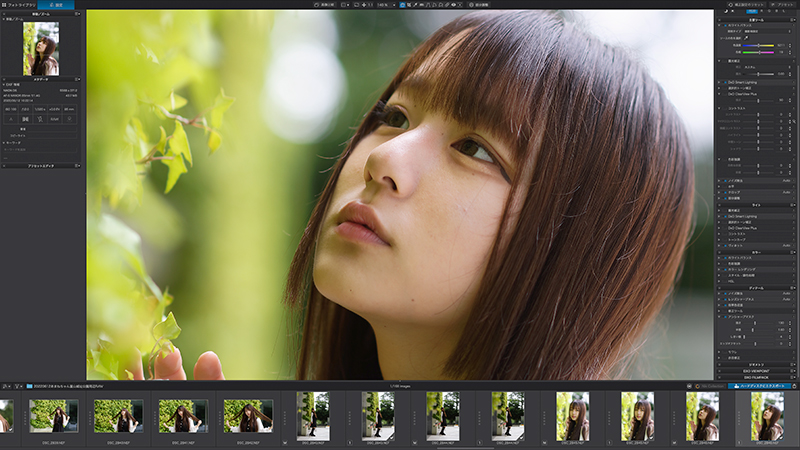The width and height of the screenshot is (800, 450).
Task: Adjust the exposure compensation slider
Action: [x=758, y=74]
